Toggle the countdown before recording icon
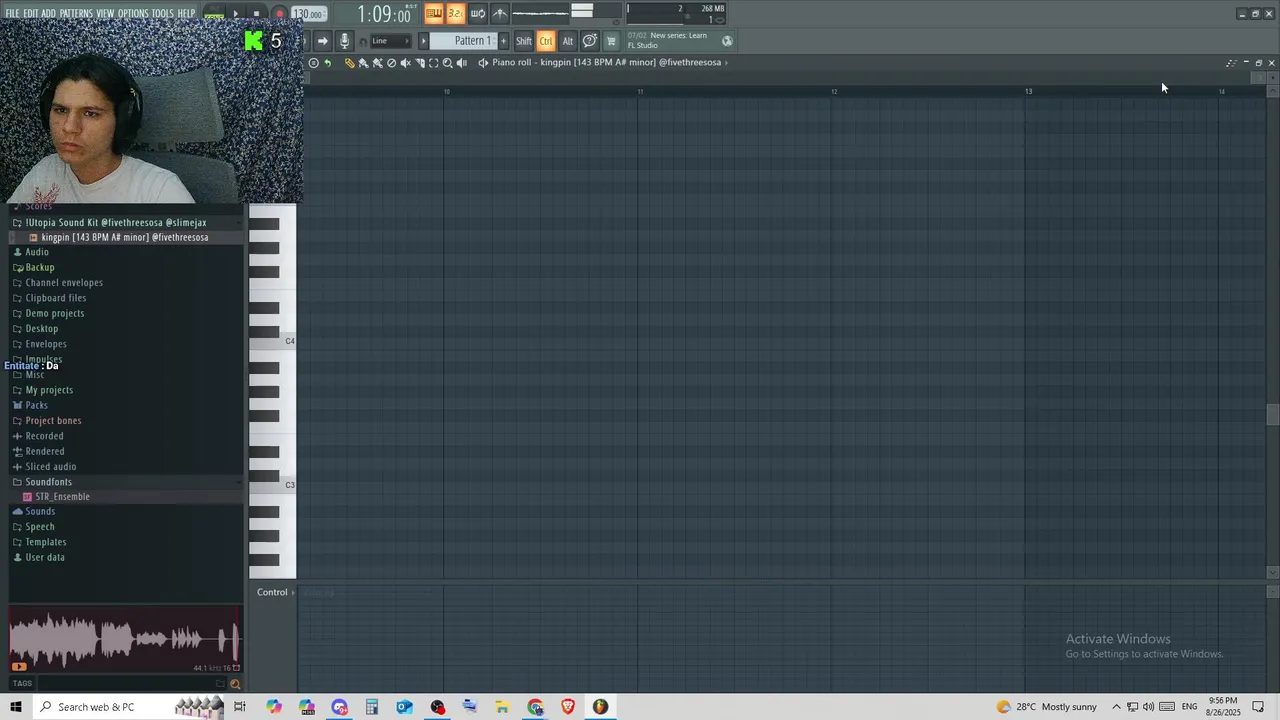1280x720 pixels. (x=456, y=13)
